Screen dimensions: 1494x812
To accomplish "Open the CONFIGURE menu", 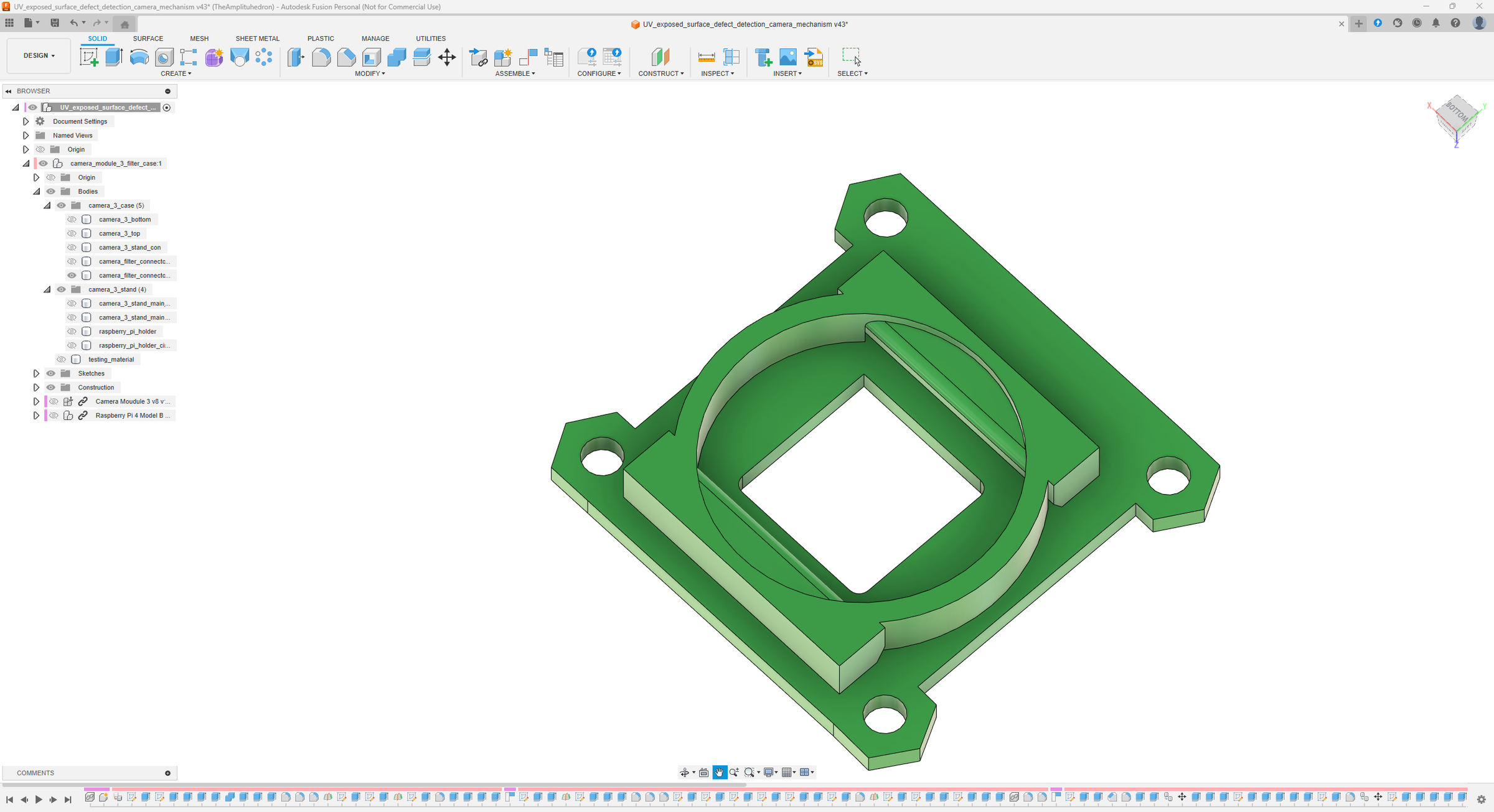I will click(x=599, y=73).
